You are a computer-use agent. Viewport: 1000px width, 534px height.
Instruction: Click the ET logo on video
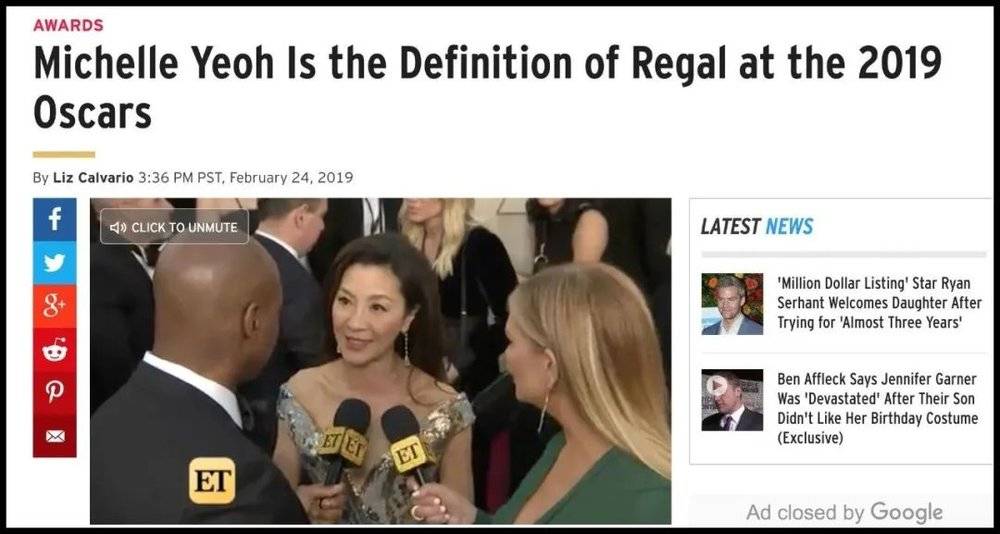pos(212,480)
